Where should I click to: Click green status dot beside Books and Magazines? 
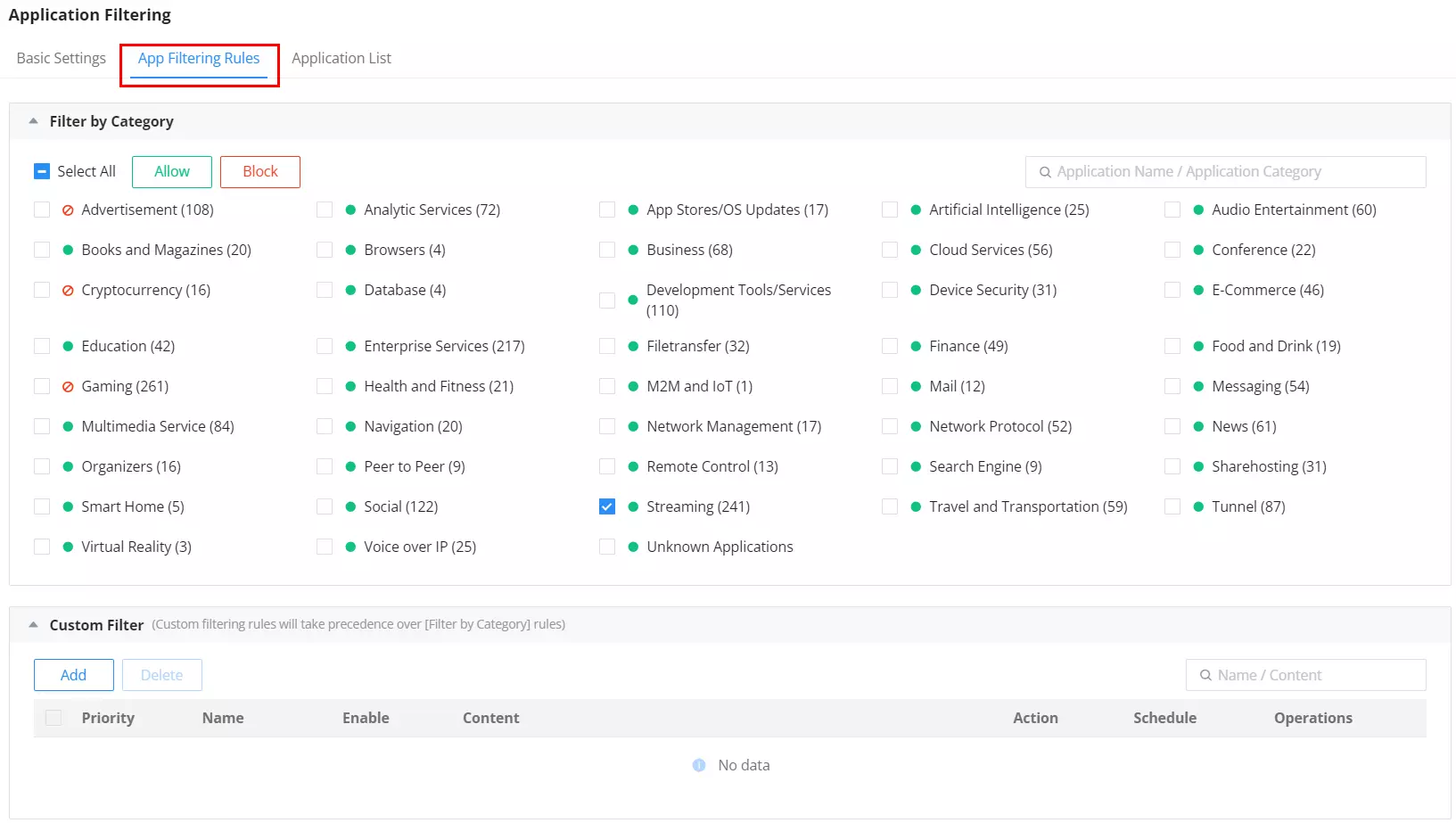[68, 251]
